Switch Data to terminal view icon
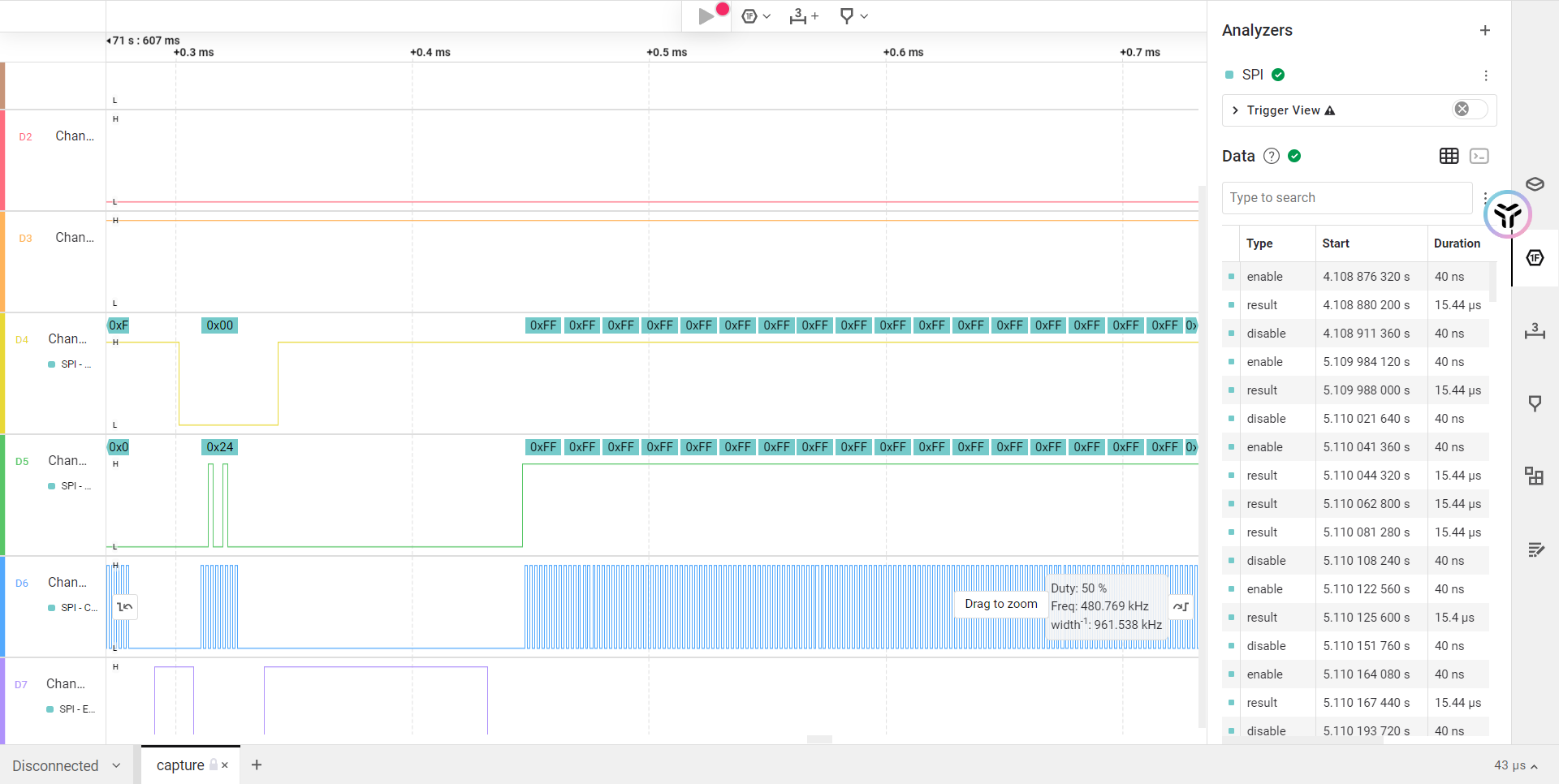Image resolution: width=1559 pixels, height=784 pixels. 1479,156
